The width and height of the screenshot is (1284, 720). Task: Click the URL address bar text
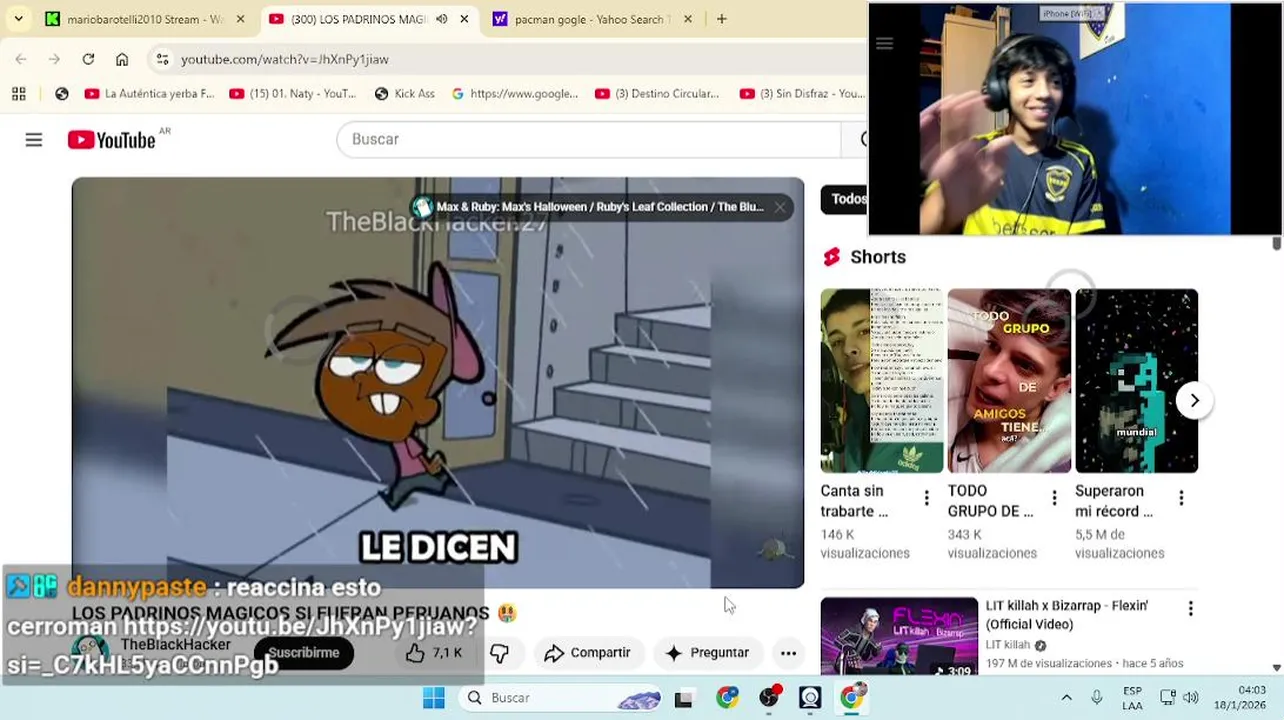pyautogui.click(x=285, y=59)
